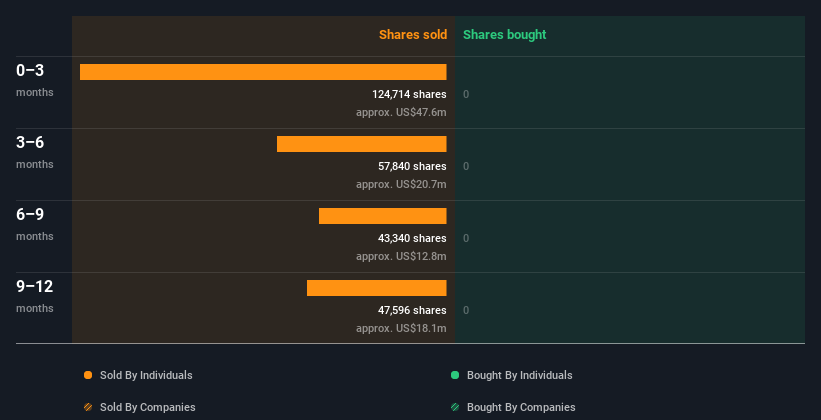Viewport: 821px width, 420px height.
Task: Click the shares bought 0 in 0–3 months row
Action: [466, 94]
